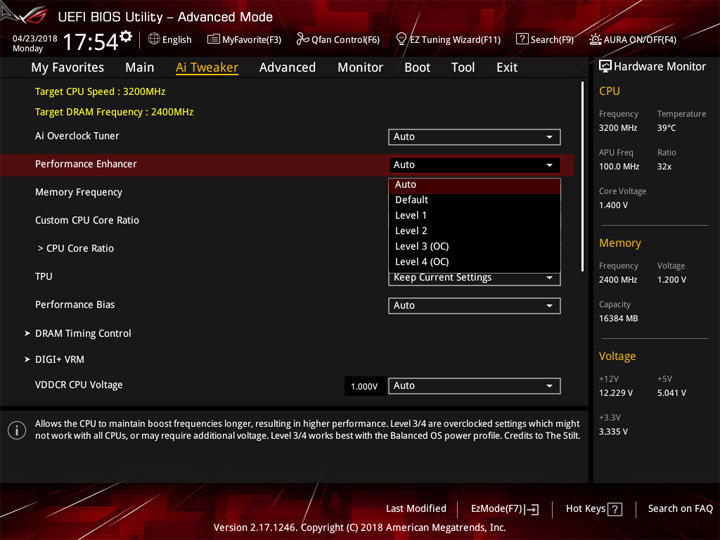This screenshot has height=540, width=720.
Task: Click Search on FAQ link
Action: pos(680,509)
